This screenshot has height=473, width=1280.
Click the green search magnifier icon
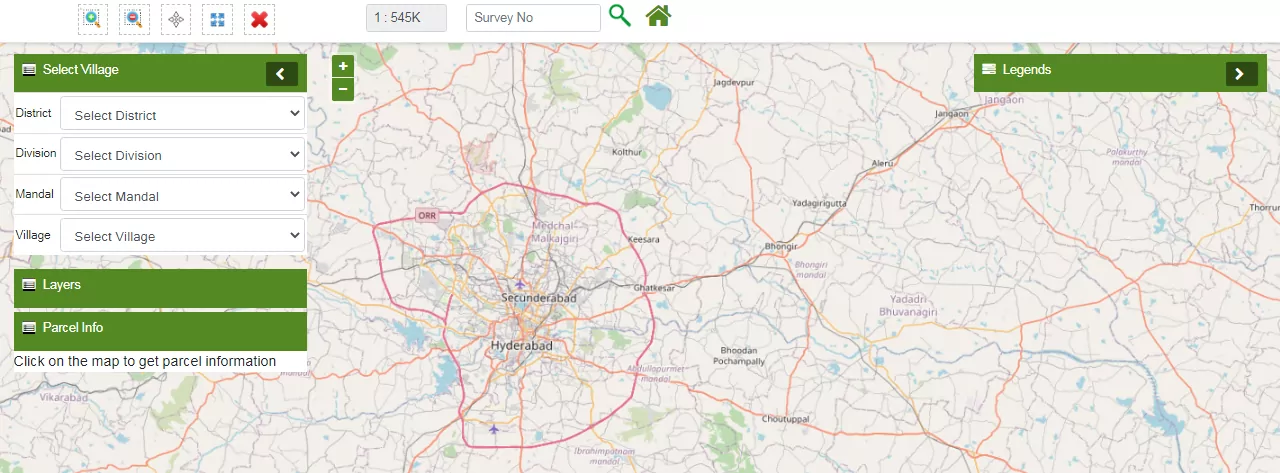pos(620,16)
